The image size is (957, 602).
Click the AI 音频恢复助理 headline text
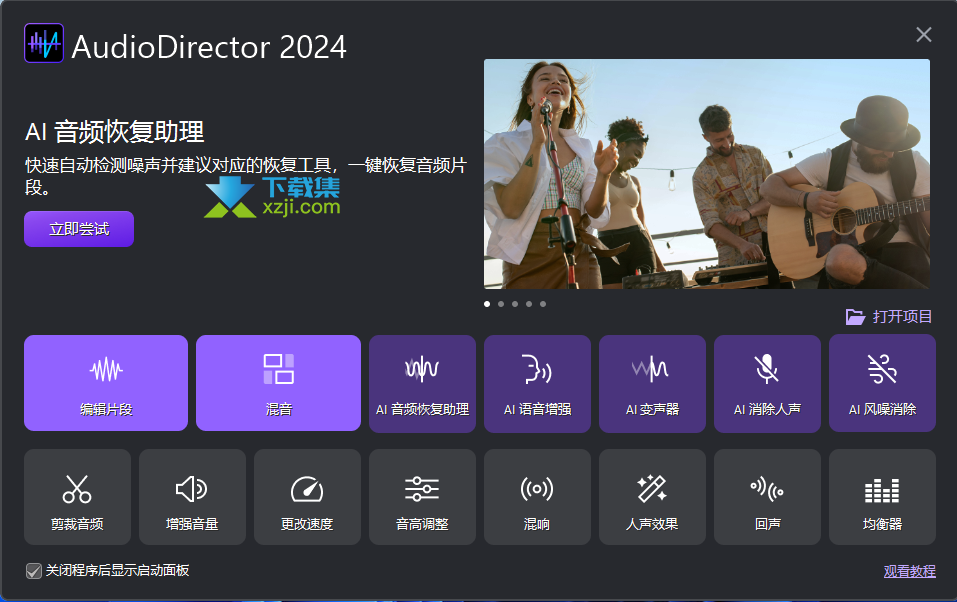tap(115, 132)
